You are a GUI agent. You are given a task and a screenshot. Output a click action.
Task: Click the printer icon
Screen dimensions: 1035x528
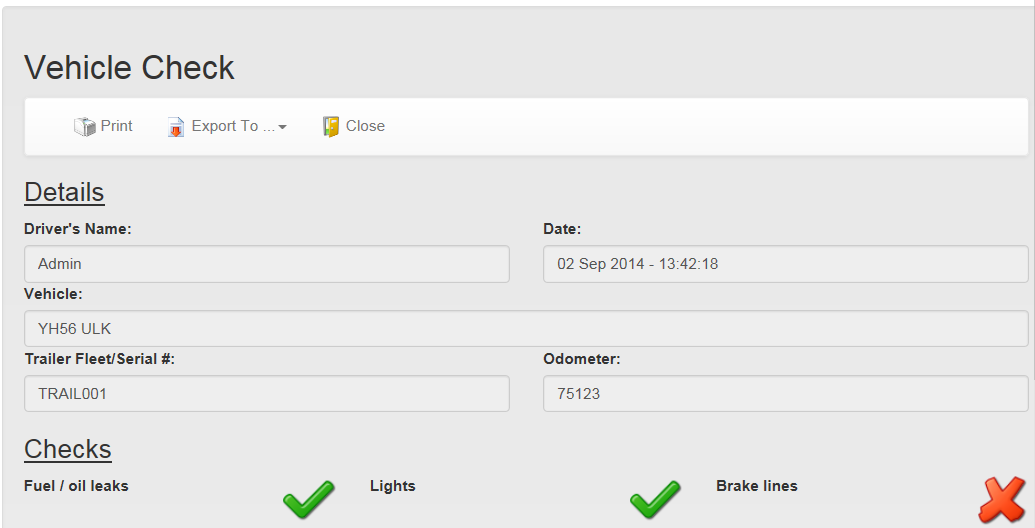(x=84, y=126)
